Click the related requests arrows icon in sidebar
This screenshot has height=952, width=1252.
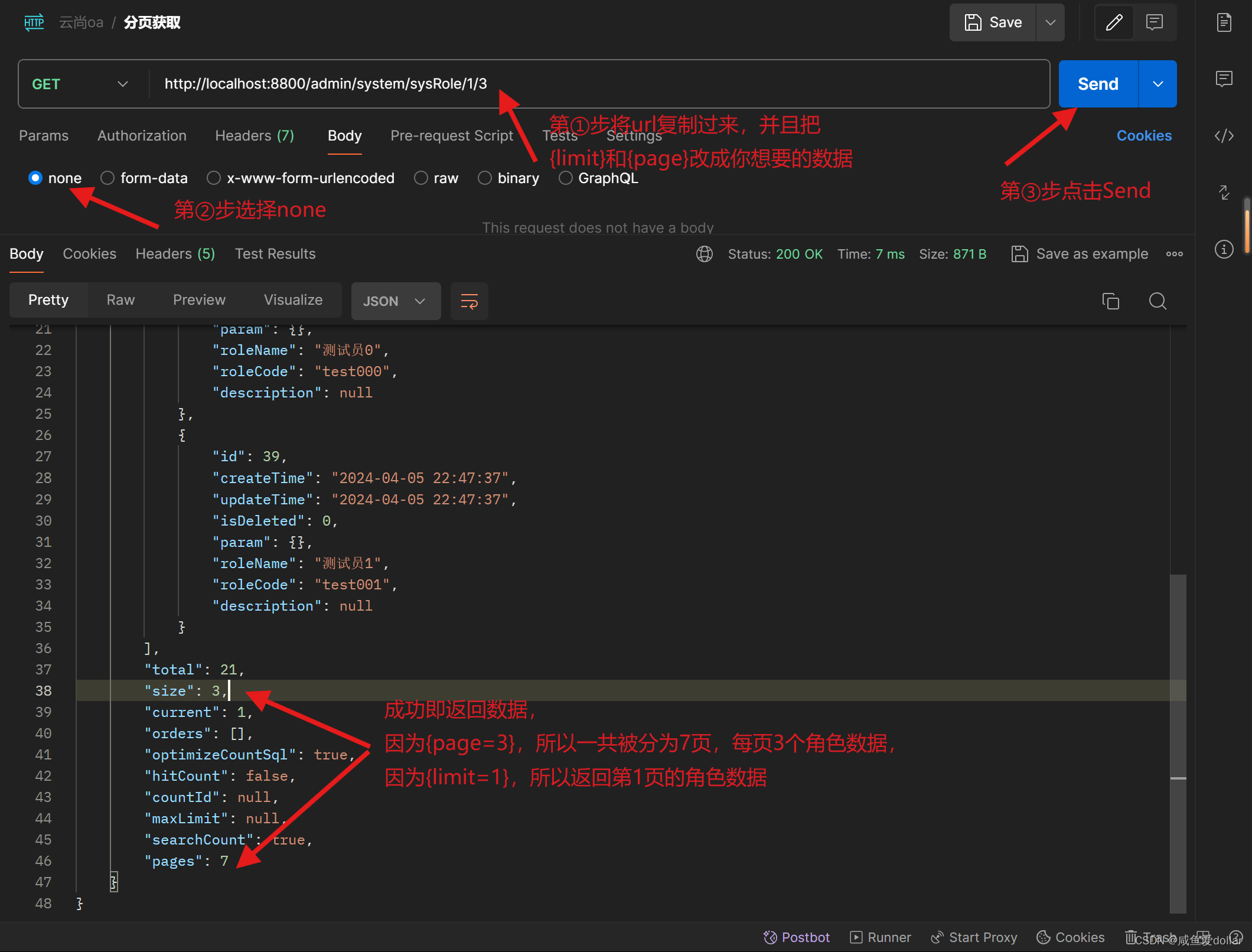[1224, 192]
